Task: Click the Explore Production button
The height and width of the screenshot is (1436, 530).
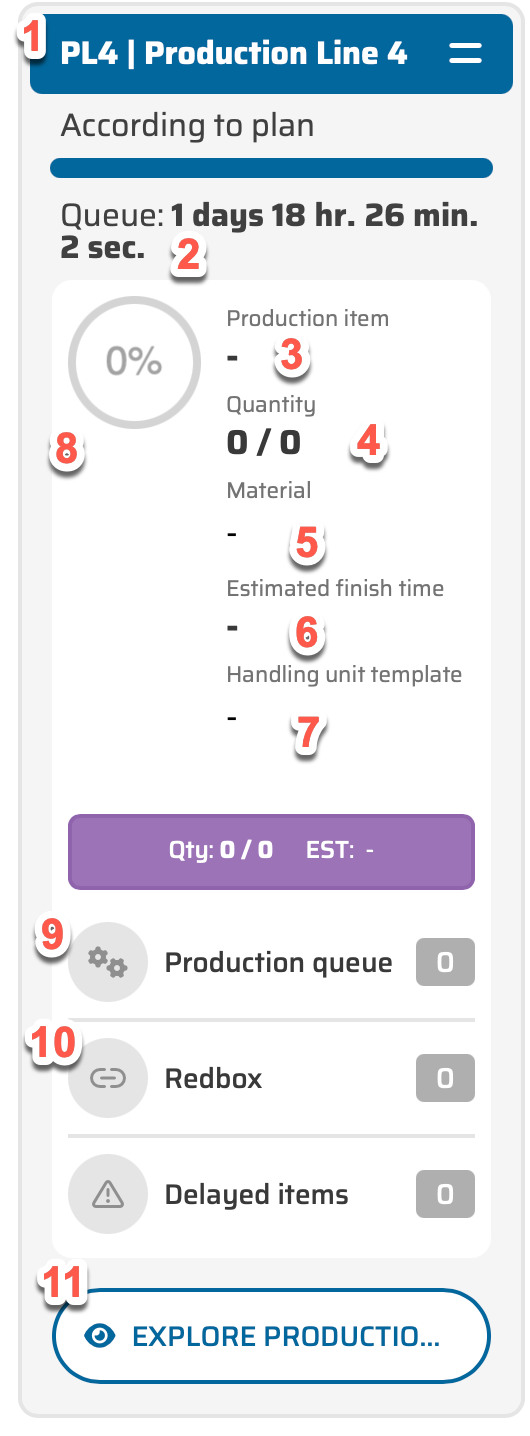Action: [x=271, y=1336]
